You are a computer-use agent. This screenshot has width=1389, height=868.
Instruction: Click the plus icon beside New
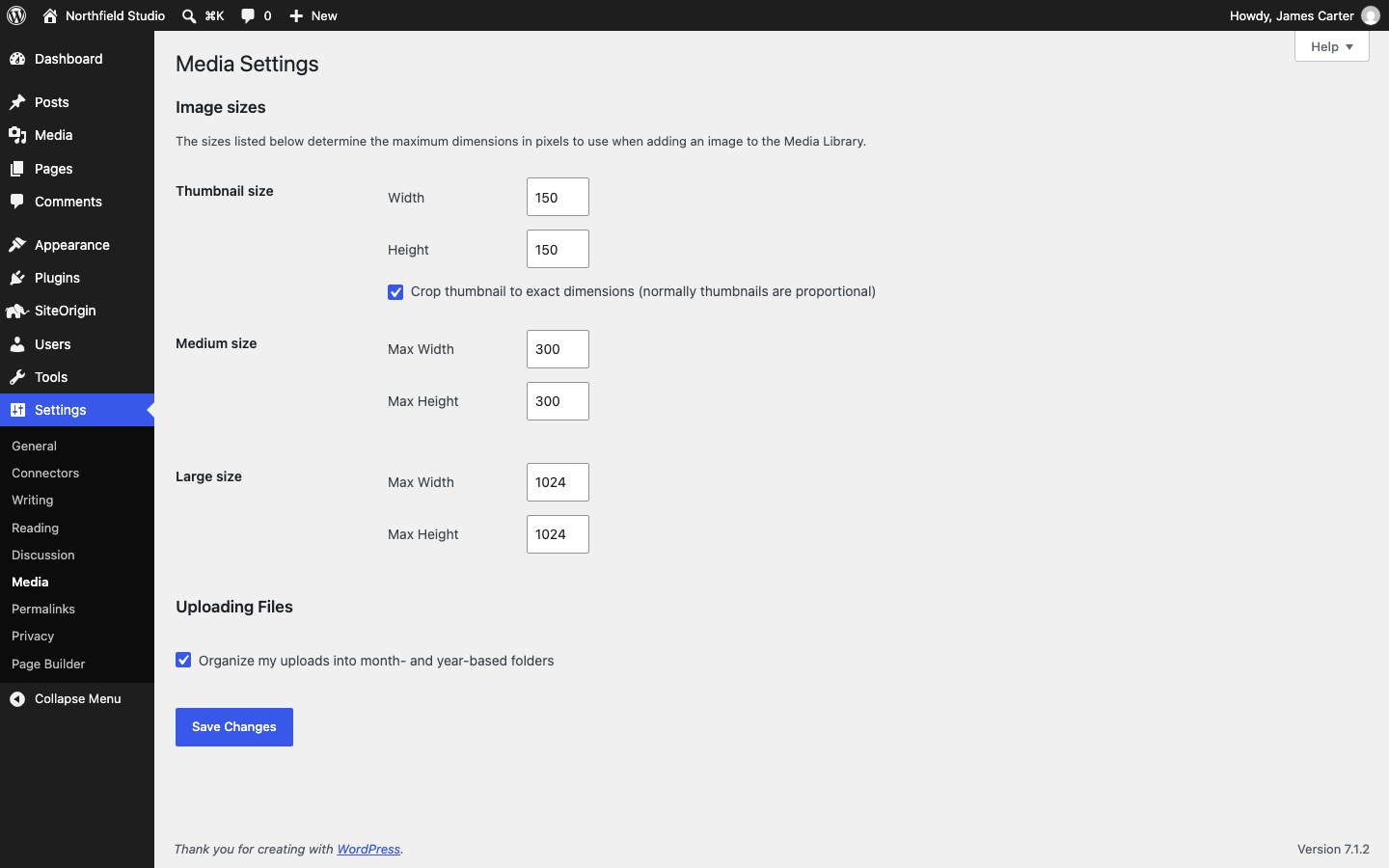(297, 15)
